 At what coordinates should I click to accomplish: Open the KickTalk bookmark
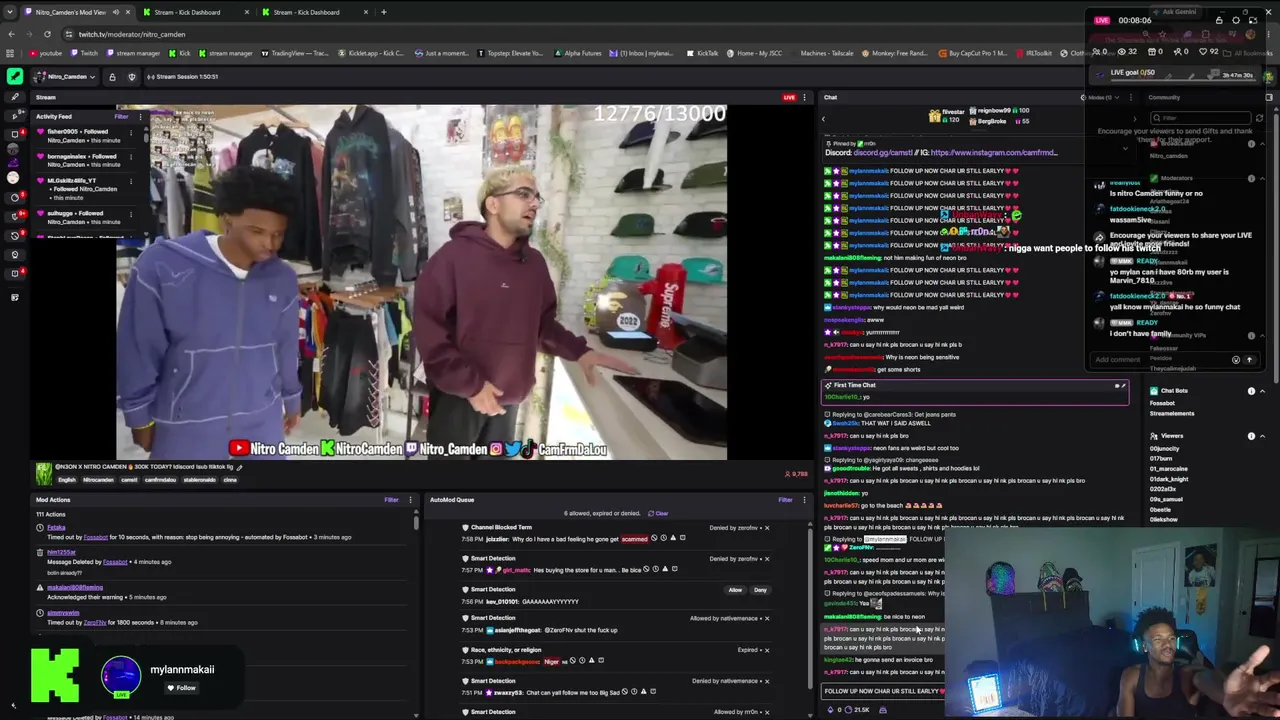[x=702, y=53]
